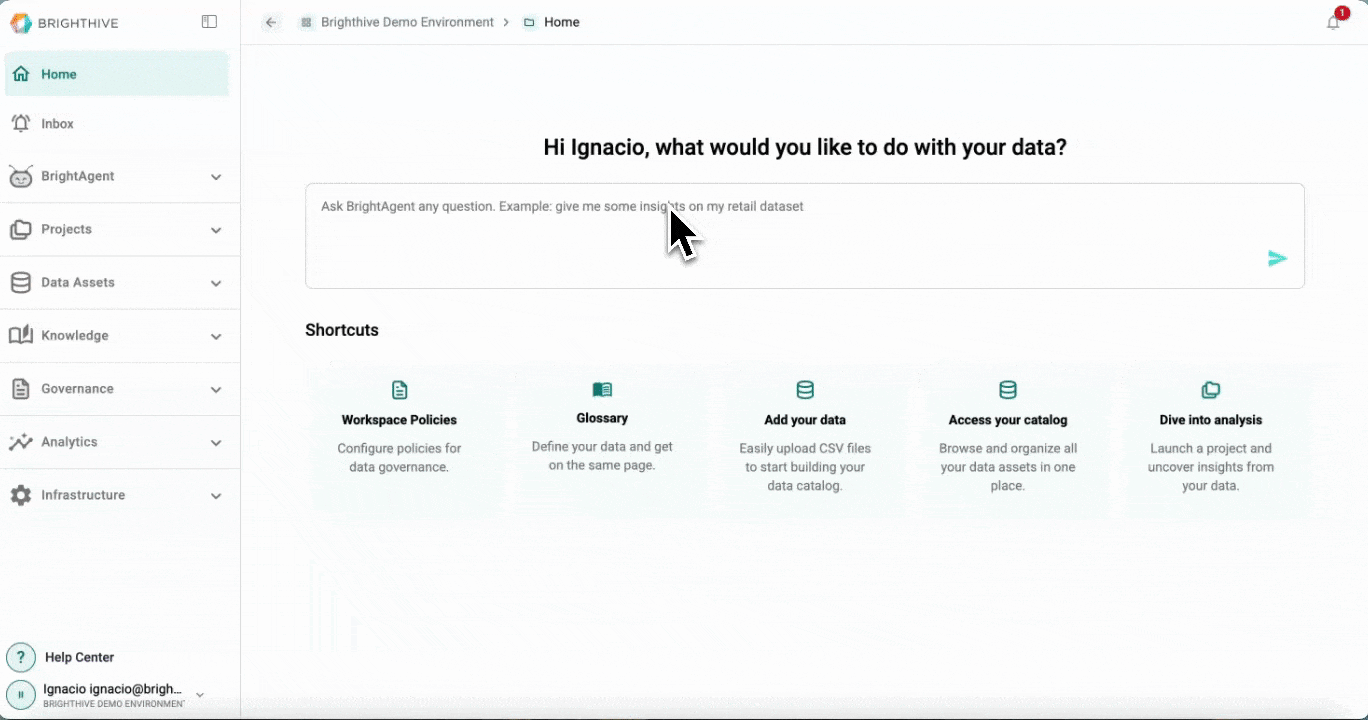Click the Add your data database icon
The image size is (1368, 720).
(805, 390)
